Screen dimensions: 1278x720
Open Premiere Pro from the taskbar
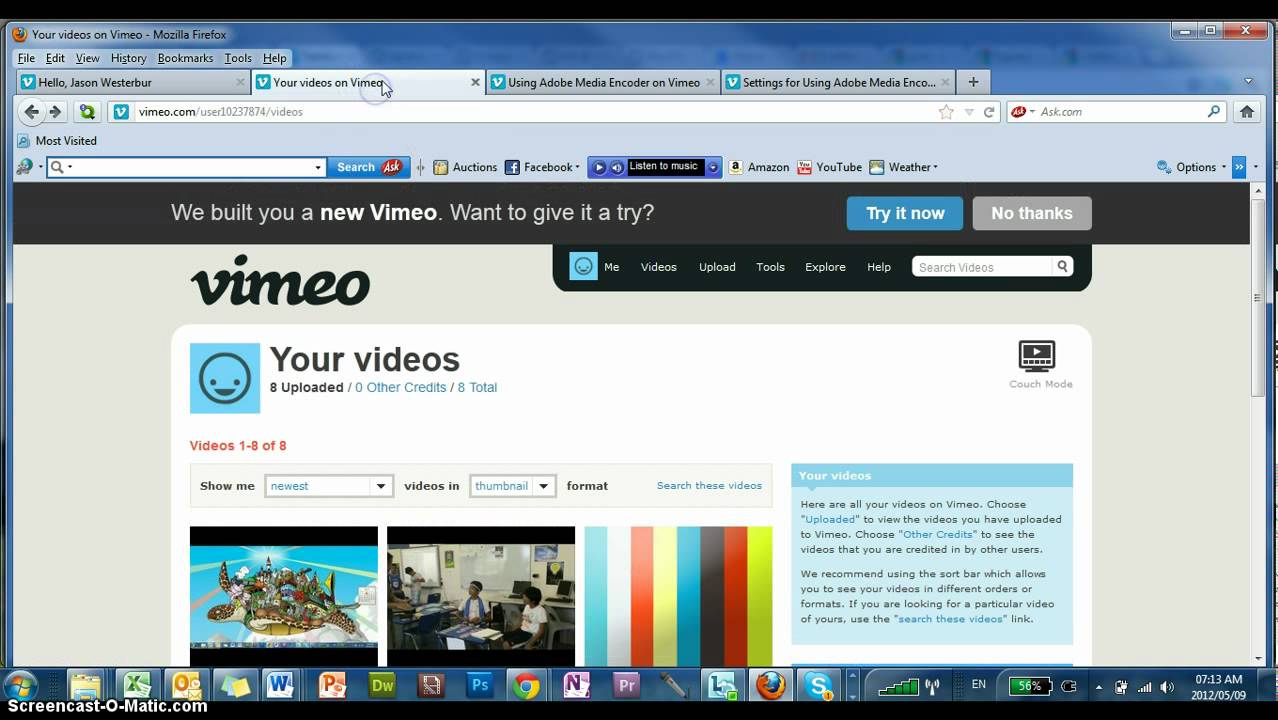pyautogui.click(x=626, y=686)
